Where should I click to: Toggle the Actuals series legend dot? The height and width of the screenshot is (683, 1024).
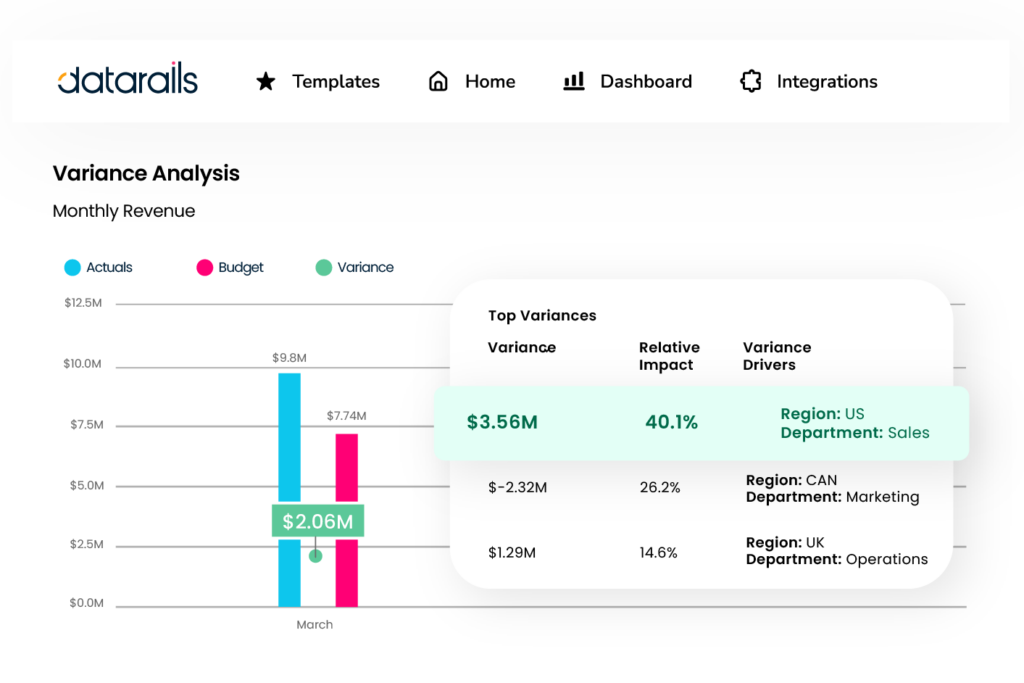click(x=71, y=267)
